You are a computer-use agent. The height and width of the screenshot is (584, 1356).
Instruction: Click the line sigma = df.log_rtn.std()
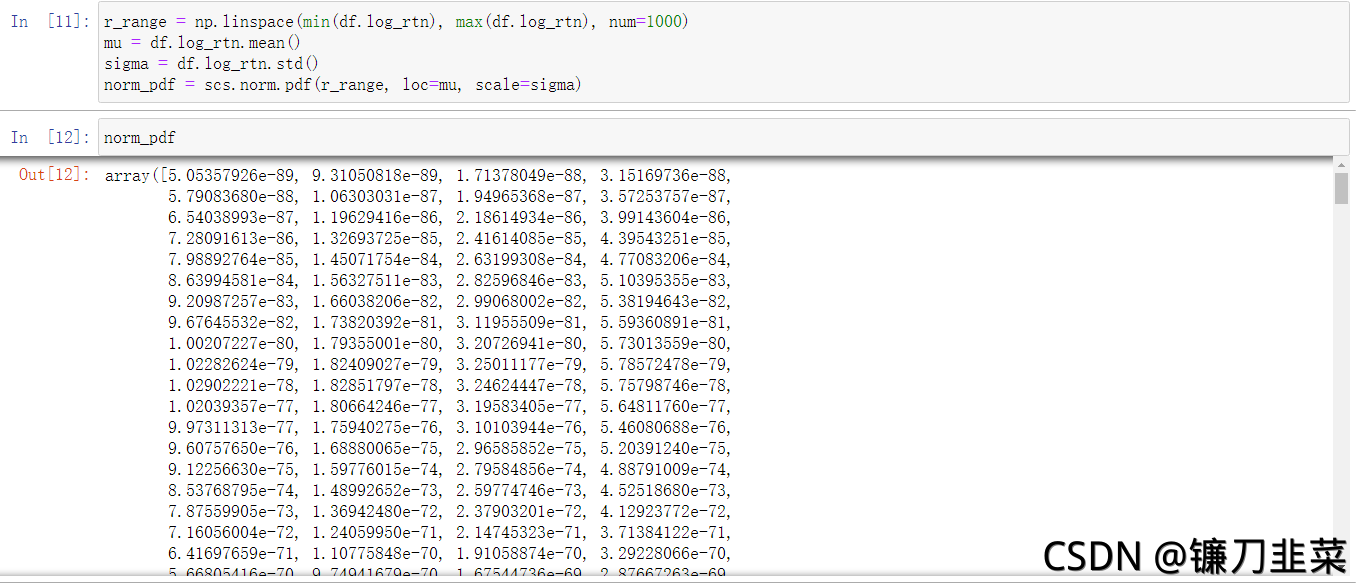pyautogui.click(x=212, y=64)
